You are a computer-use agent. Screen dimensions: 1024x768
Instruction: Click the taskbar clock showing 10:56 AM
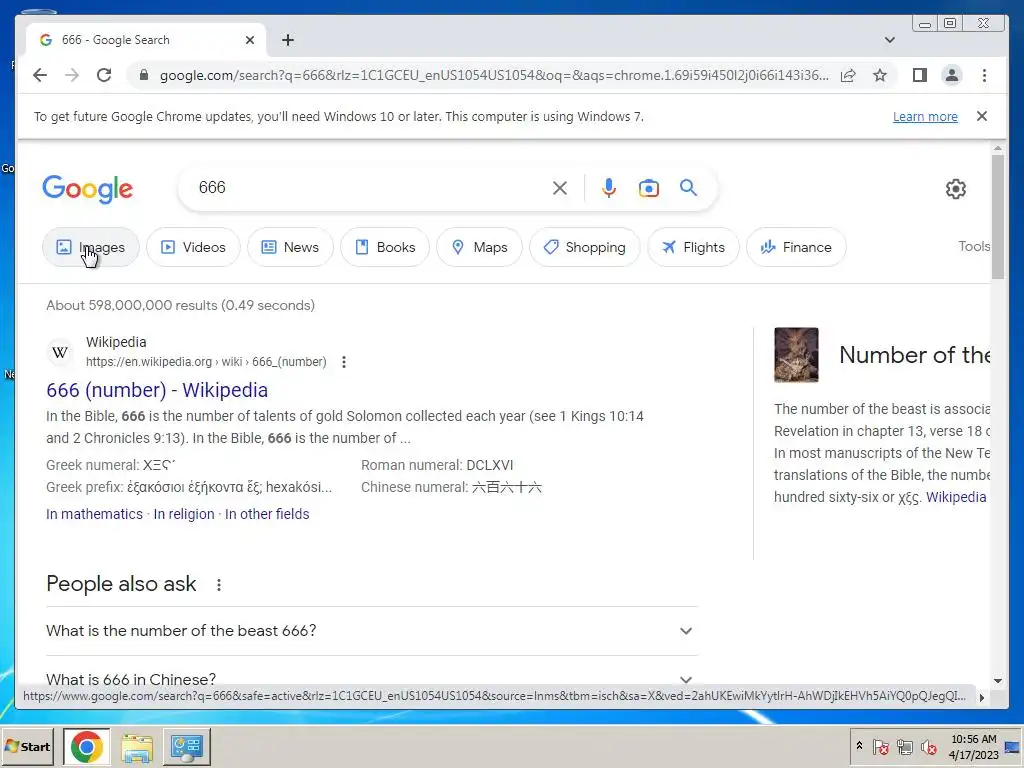(x=973, y=746)
